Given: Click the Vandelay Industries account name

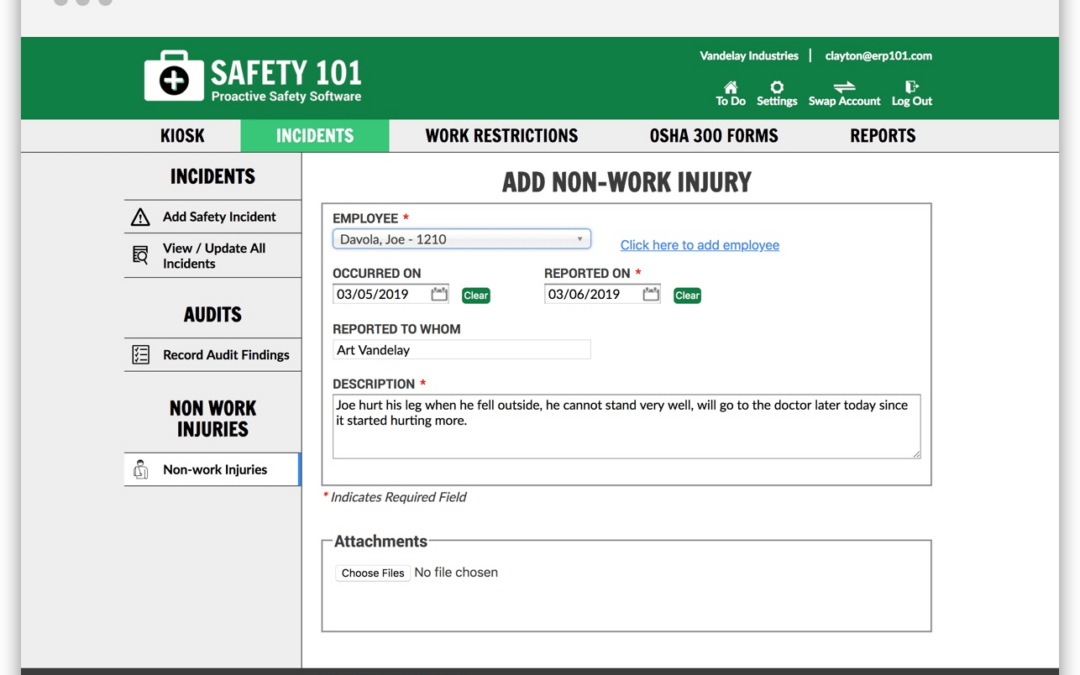Looking at the screenshot, I should pos(749,56).
